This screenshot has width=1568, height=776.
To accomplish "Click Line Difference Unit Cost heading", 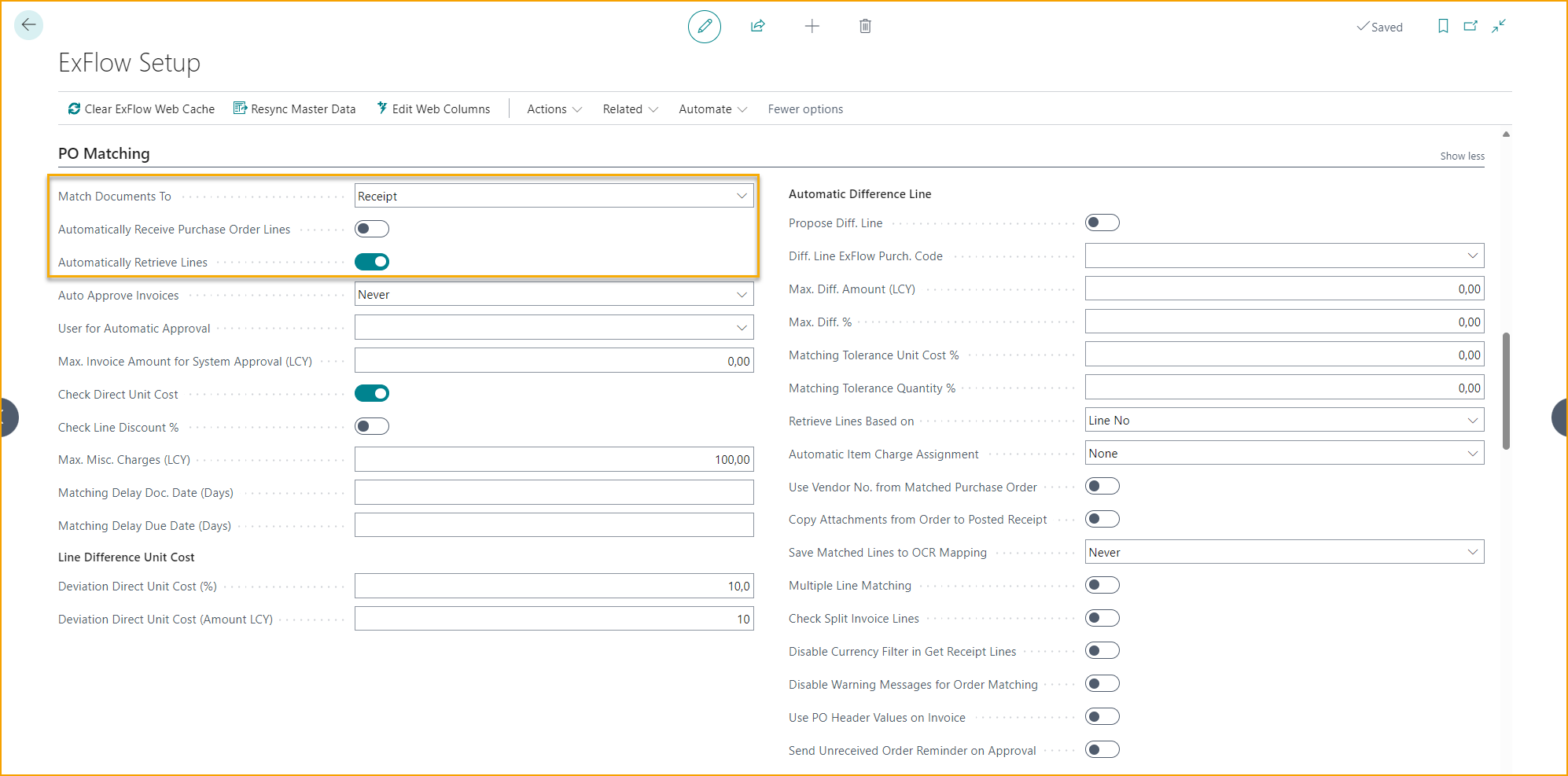I will click(x=126, y=557).
